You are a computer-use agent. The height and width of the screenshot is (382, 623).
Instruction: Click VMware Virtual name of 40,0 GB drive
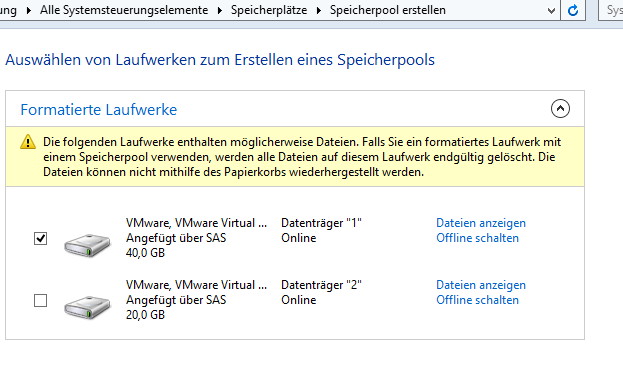(x=196, y=223)
